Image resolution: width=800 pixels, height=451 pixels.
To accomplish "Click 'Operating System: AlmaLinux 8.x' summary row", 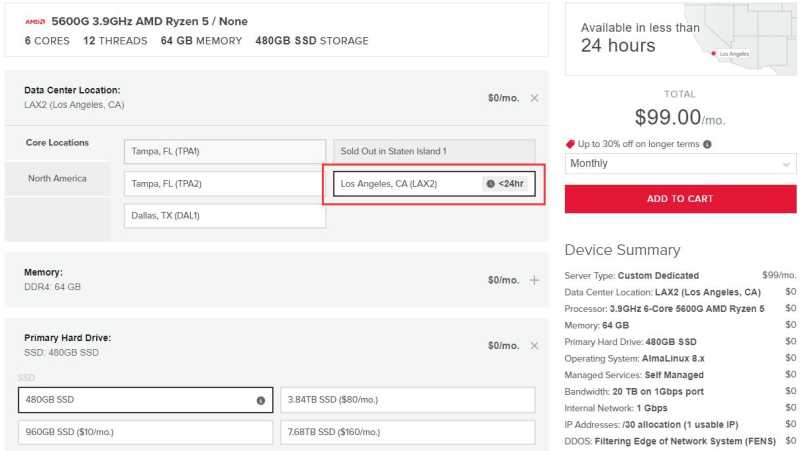I will tap(680, 359).
